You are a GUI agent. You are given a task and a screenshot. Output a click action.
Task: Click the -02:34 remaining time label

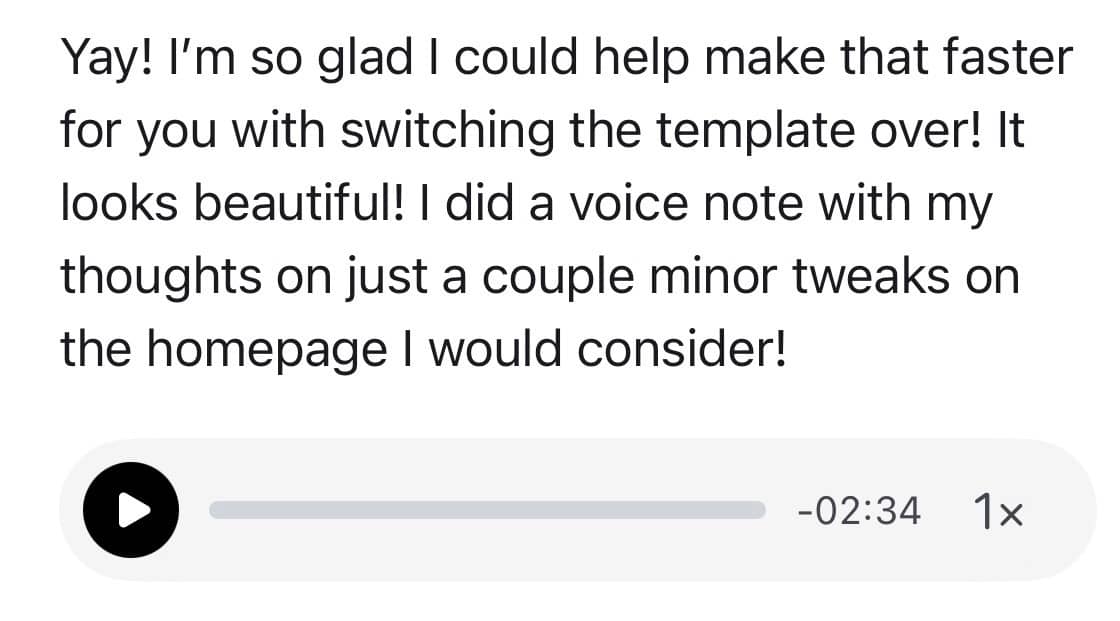pos(859,511)
